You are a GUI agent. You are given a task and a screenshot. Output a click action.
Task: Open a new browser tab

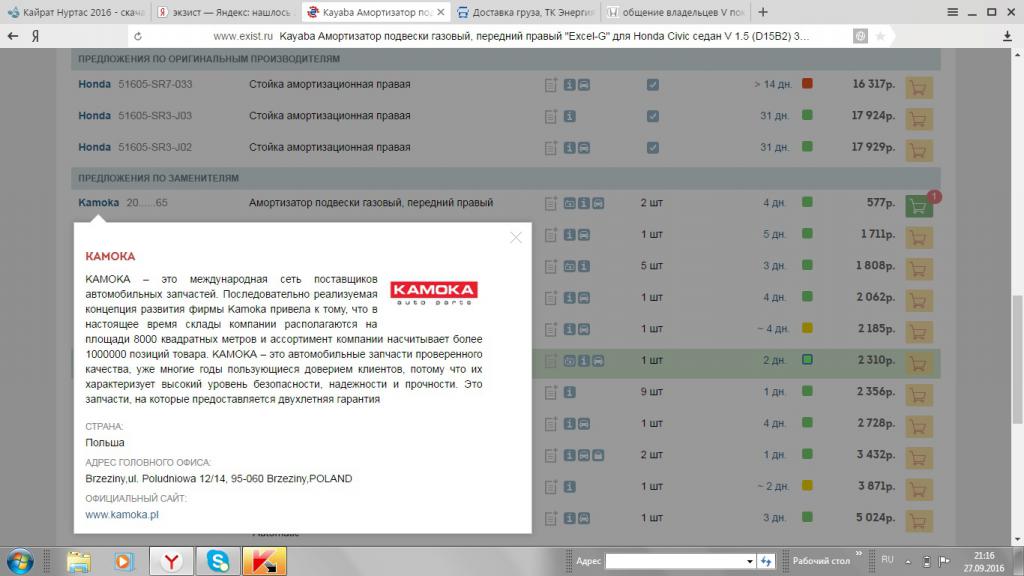(x=763, y=12)
